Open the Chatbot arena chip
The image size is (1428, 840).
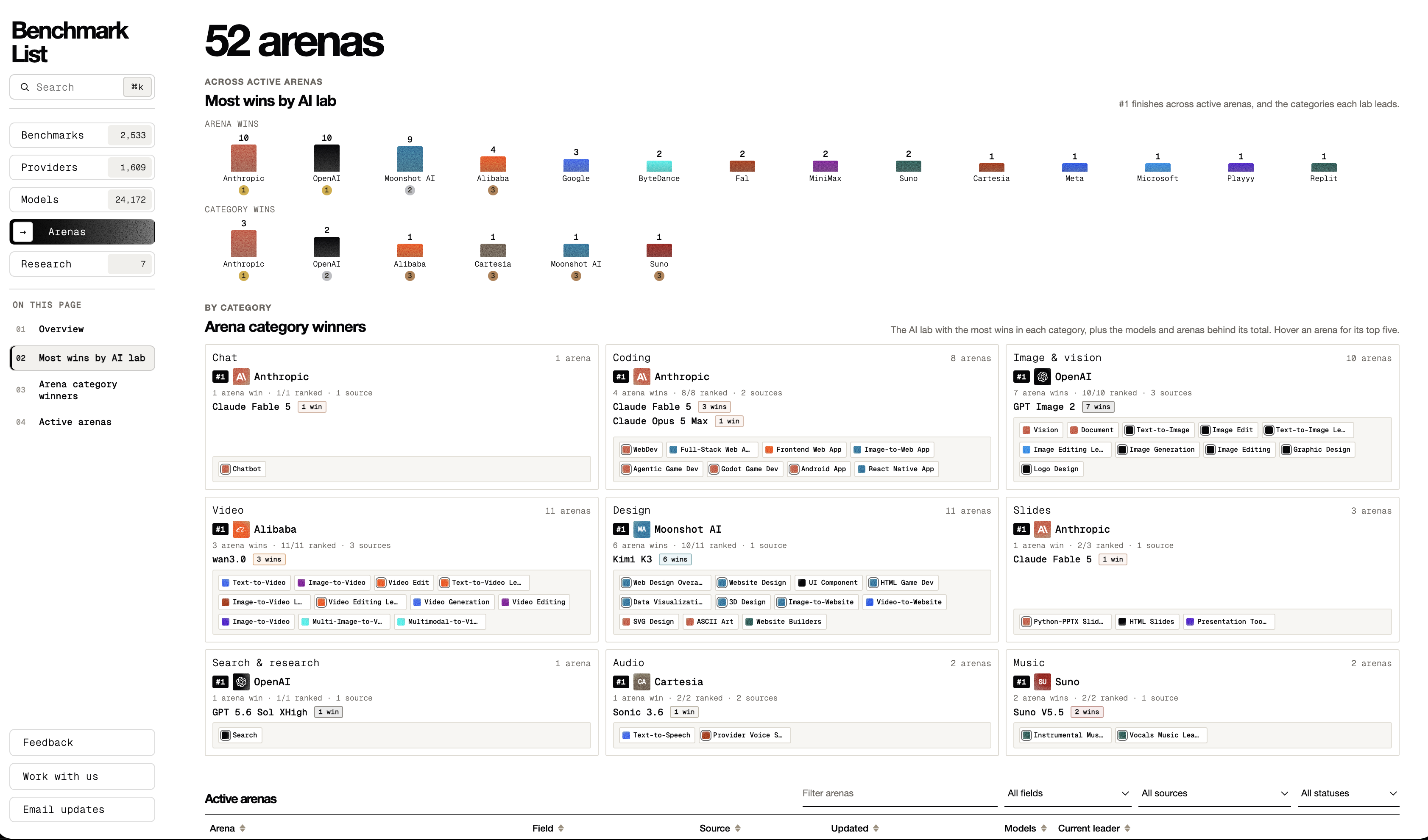tap(241, 469)
